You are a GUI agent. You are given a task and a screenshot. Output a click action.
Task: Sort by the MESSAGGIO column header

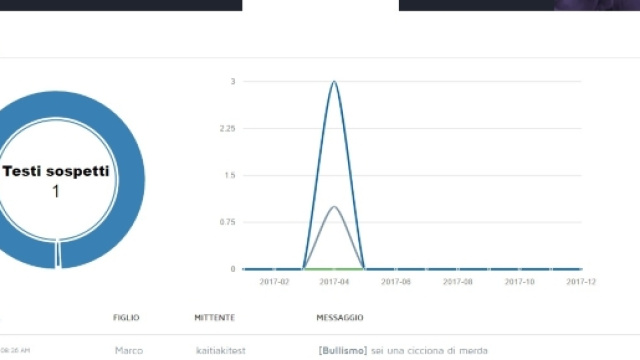(340, 318)
